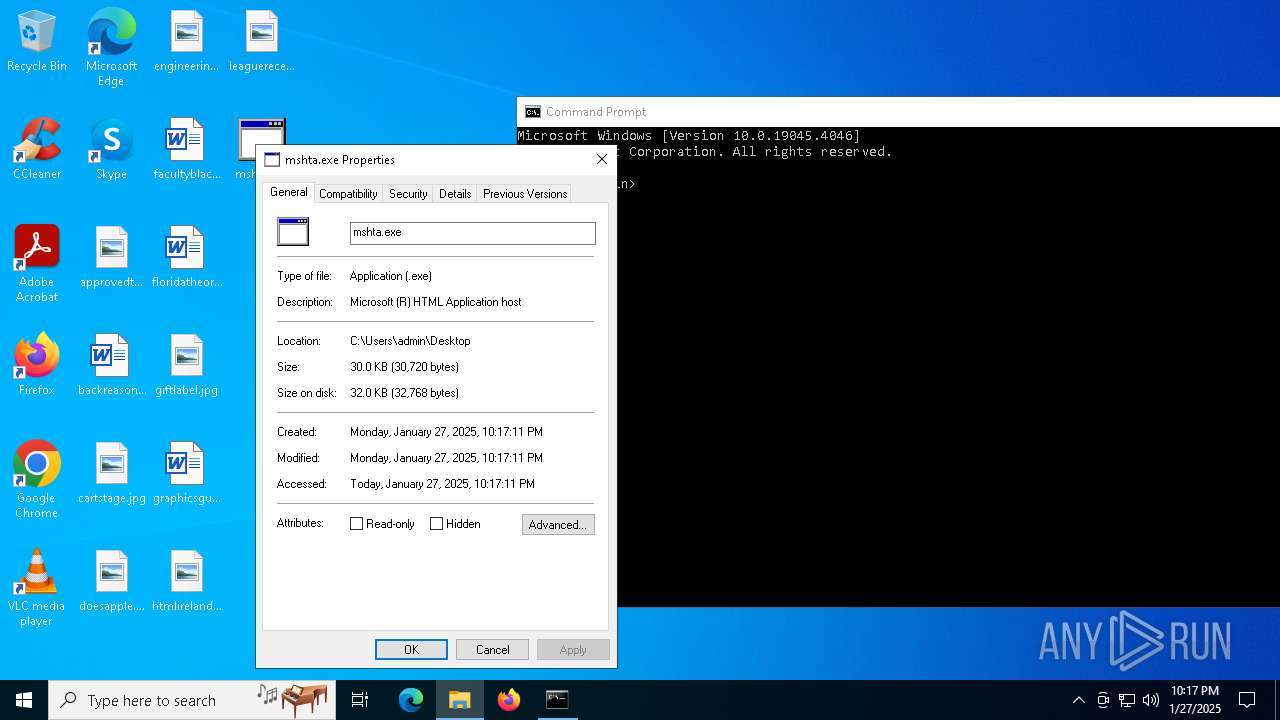1280x720 pixels.
Task: Switch to Command Prompt taskbar button
Action: tap(557, 700)
